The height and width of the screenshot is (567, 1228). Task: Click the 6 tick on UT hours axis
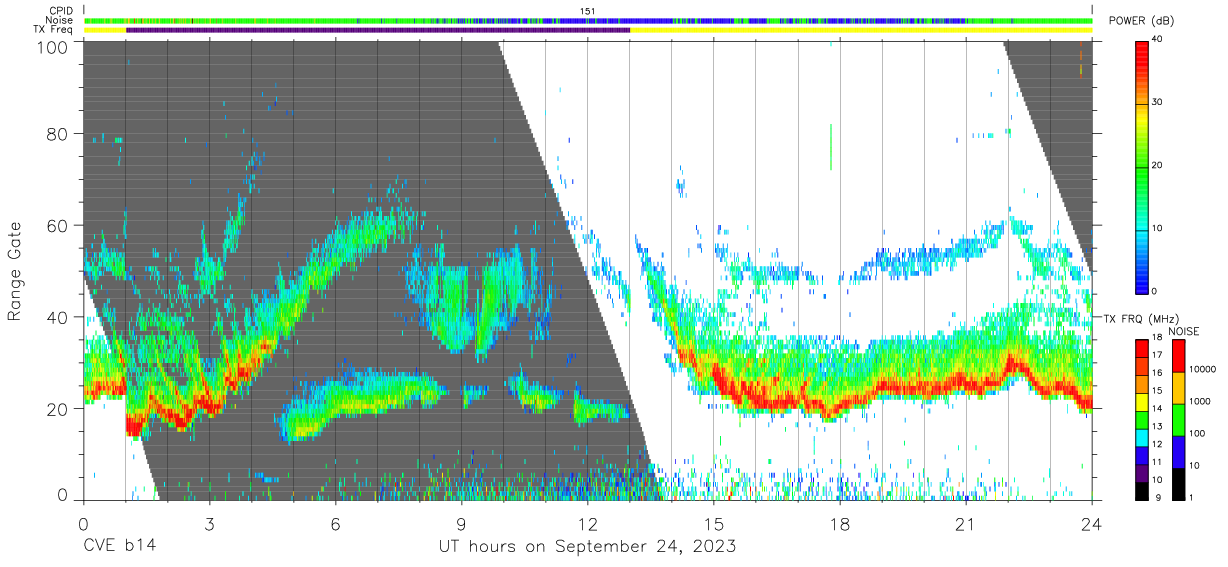click(335, 523)
